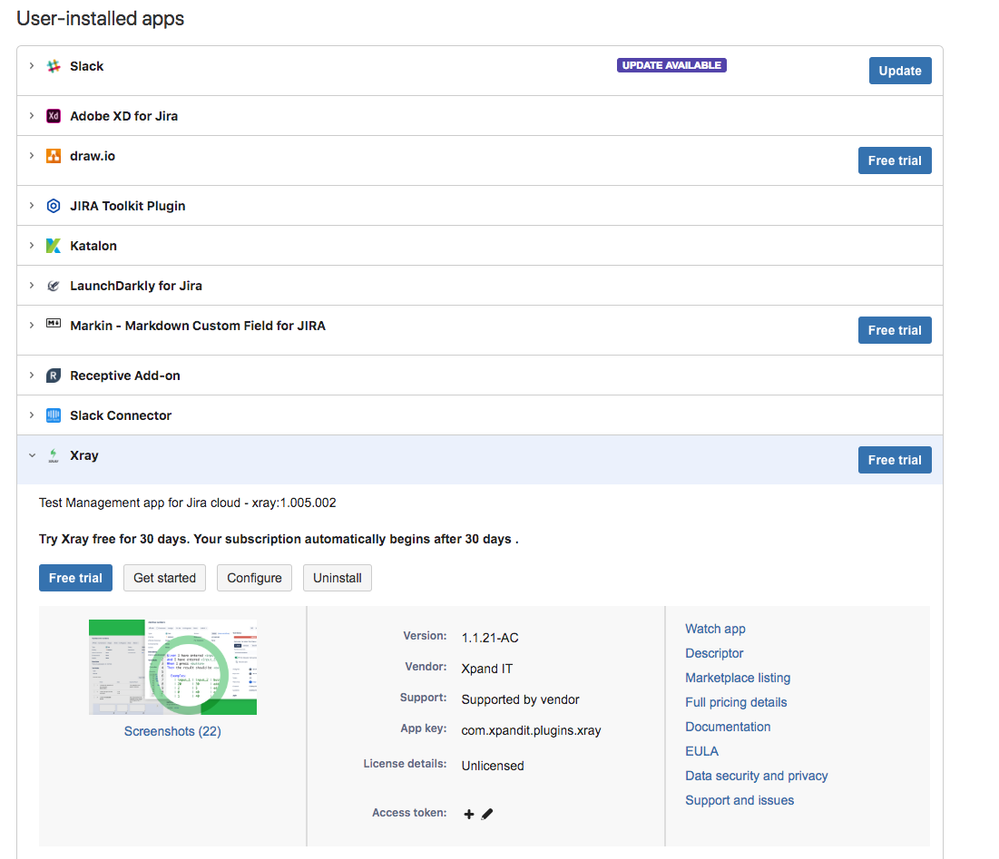Click the UPDATE AVAILABLE badge
Viewport: 999px width, 859px height.
672,65
